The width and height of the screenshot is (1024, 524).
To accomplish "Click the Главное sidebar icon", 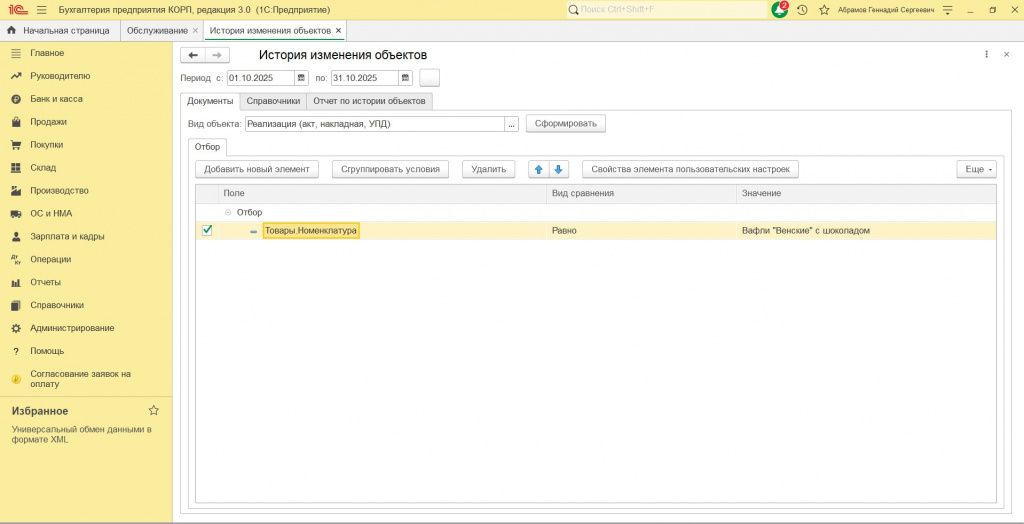I will click(x=16, y=53).
